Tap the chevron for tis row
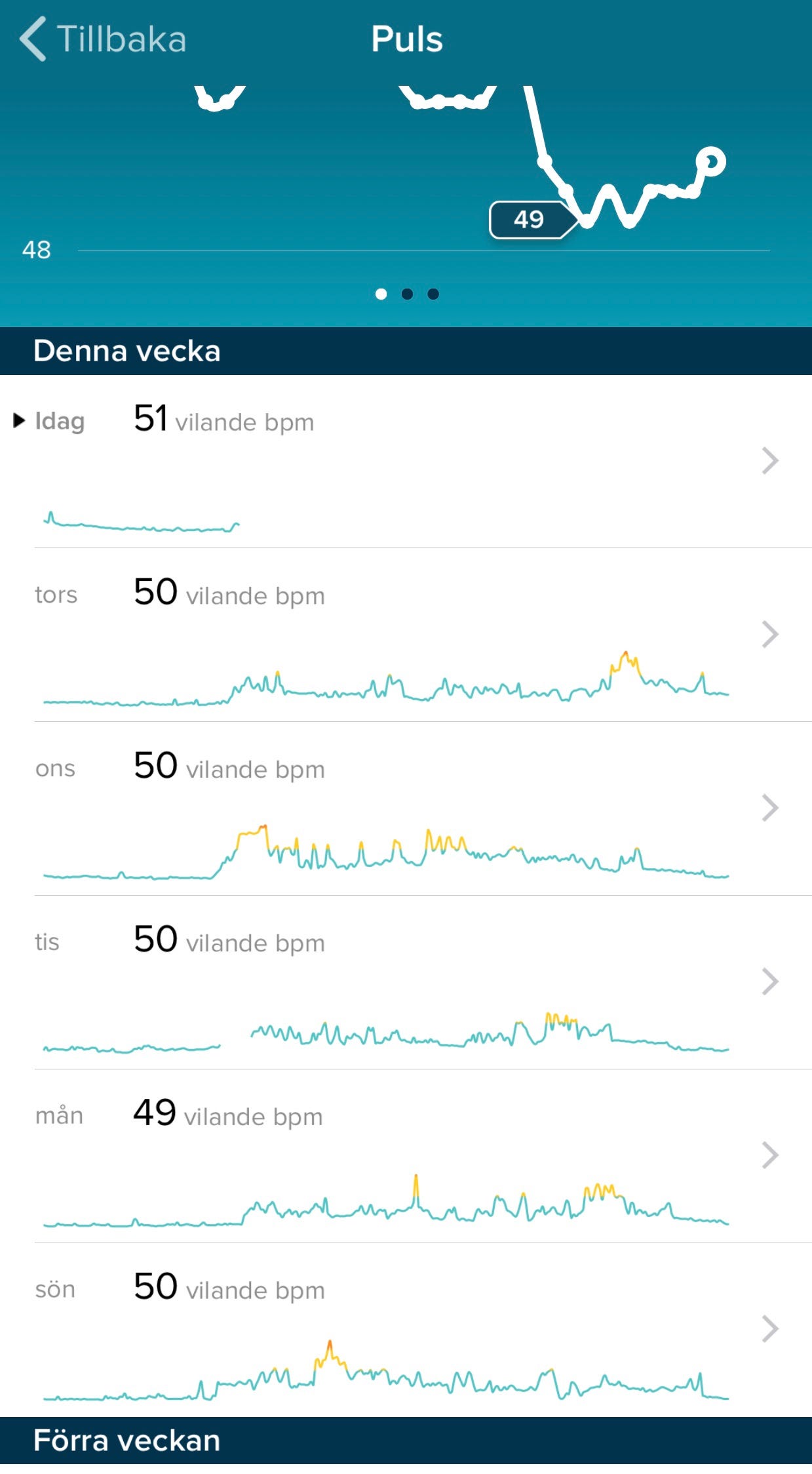 click(770, 982)
